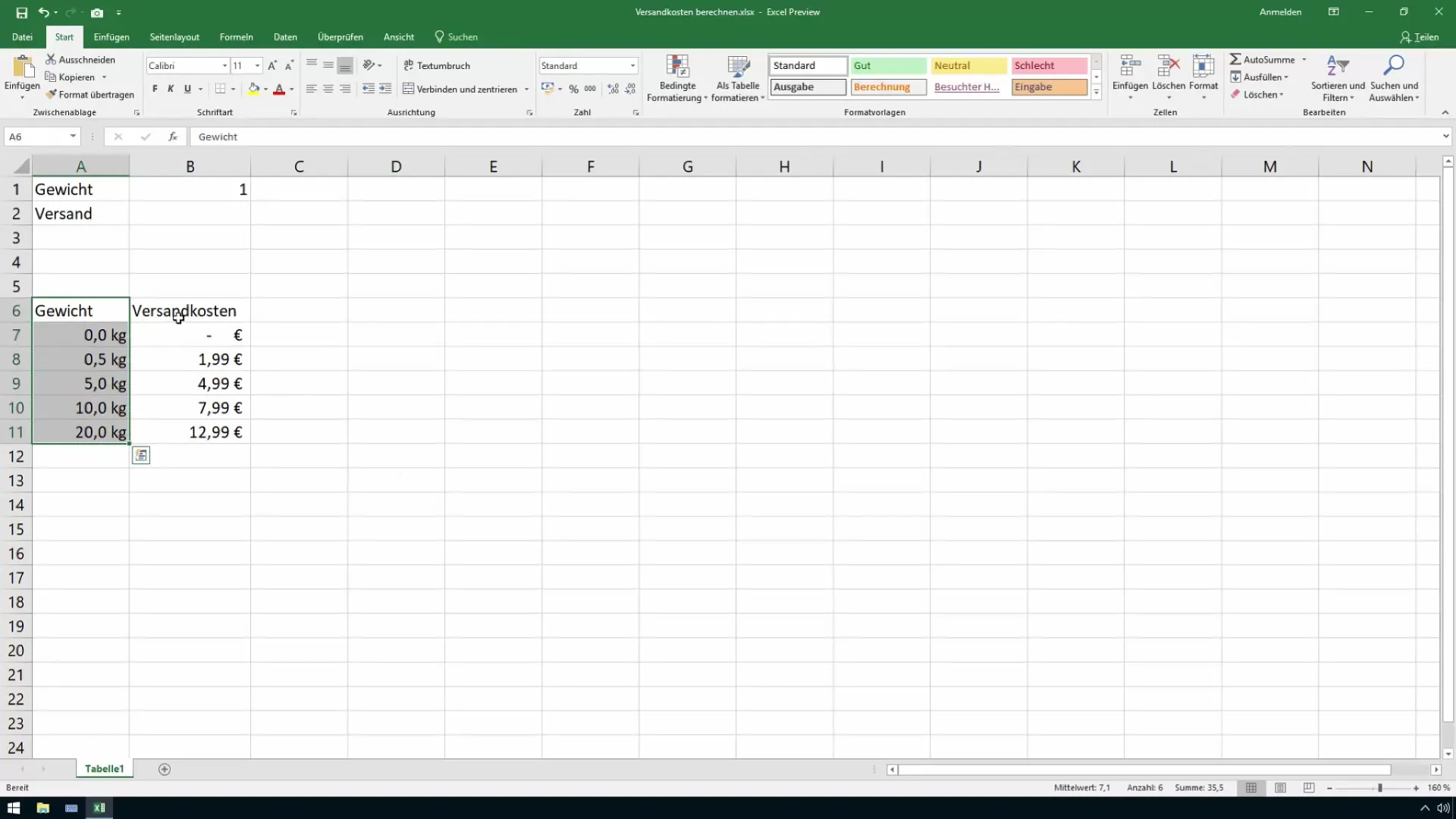The image size is (1456, 819).
Task: Open the Formeln ribbon tab
Action: [x=236, y=36]
